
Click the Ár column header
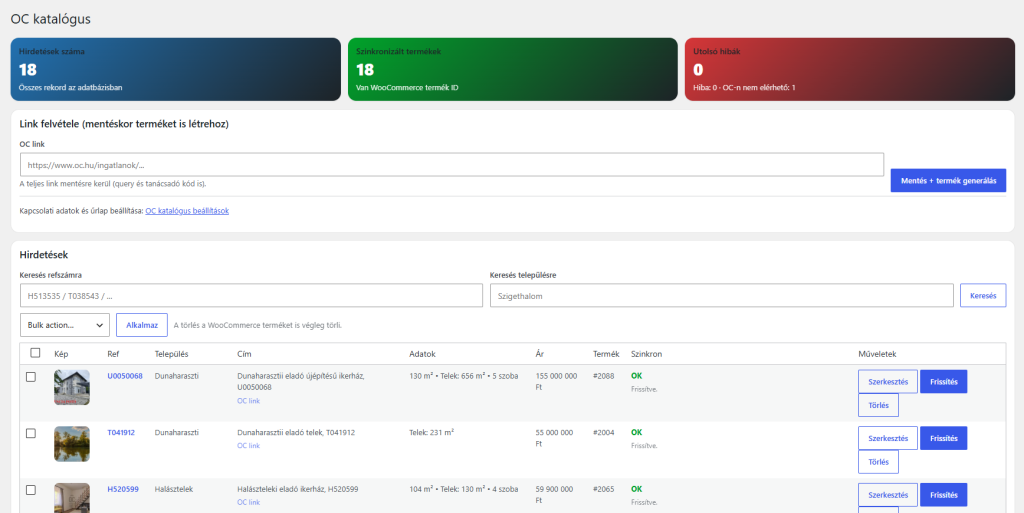click(x=539, y=354)
